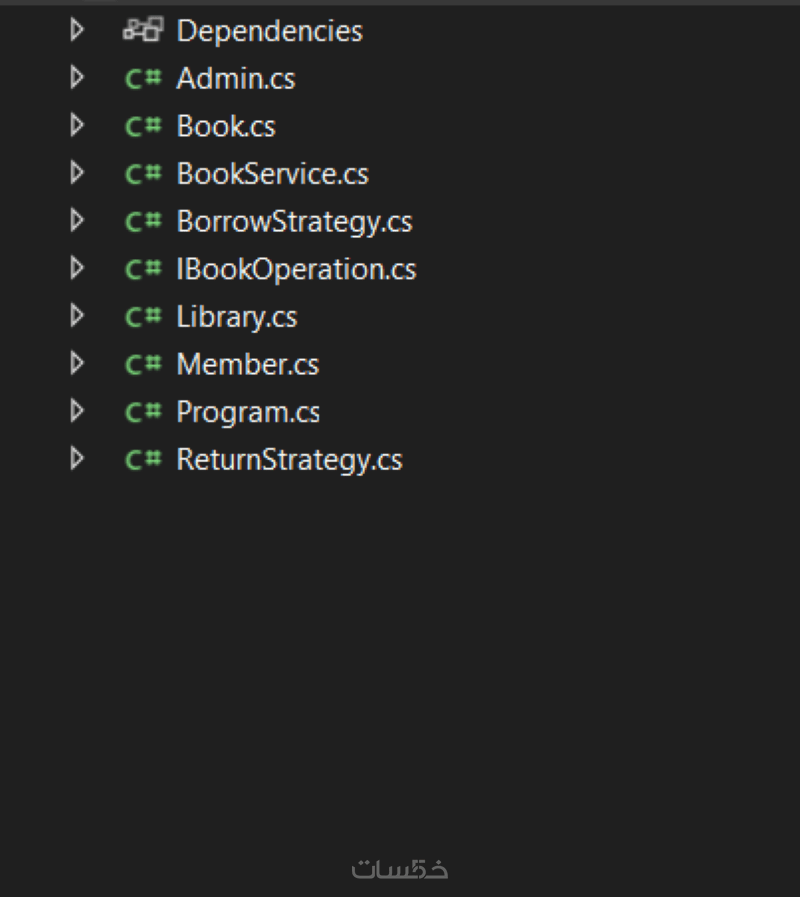Click the C# icon beside Admin.cs

tap(142, 79)
